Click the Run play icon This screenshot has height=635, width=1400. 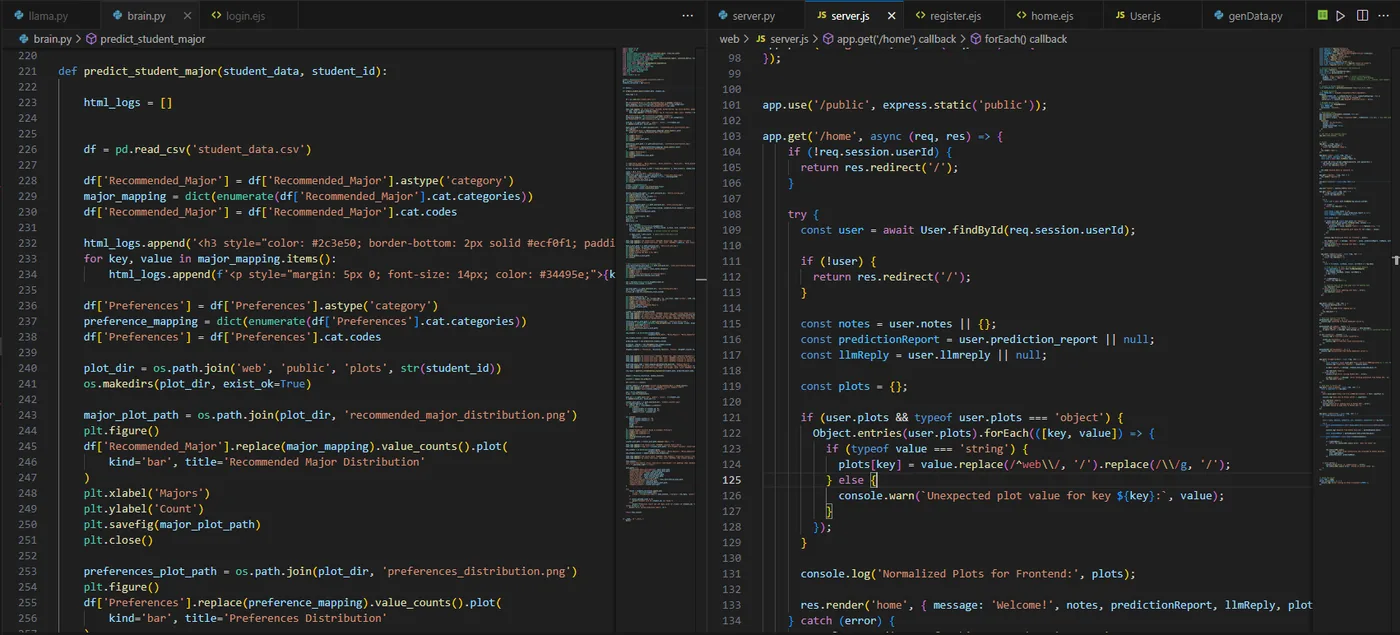click(1341, 16)
